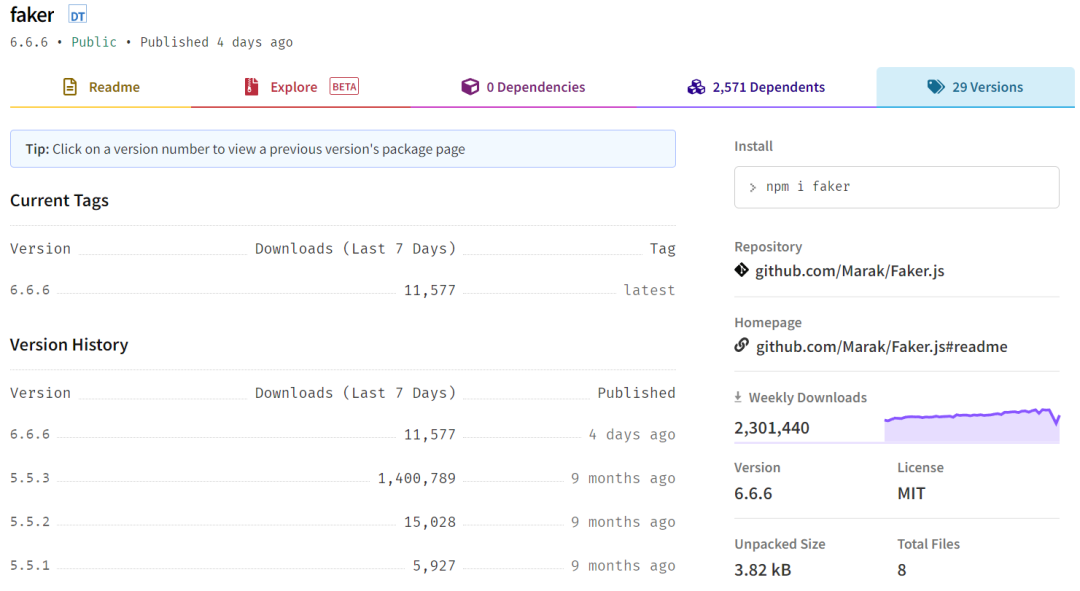Click version 6.6.6 under Current Tags
The height and width of the screenshot is (591, 1080).
30,291
